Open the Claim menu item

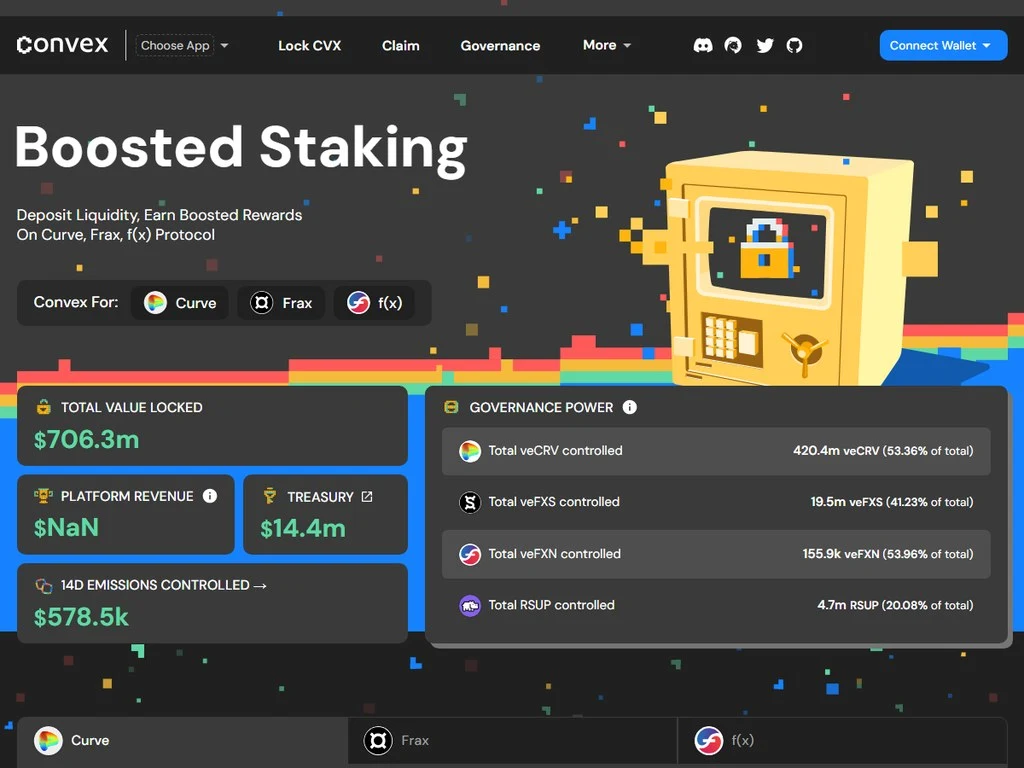[x=400, y=46]
